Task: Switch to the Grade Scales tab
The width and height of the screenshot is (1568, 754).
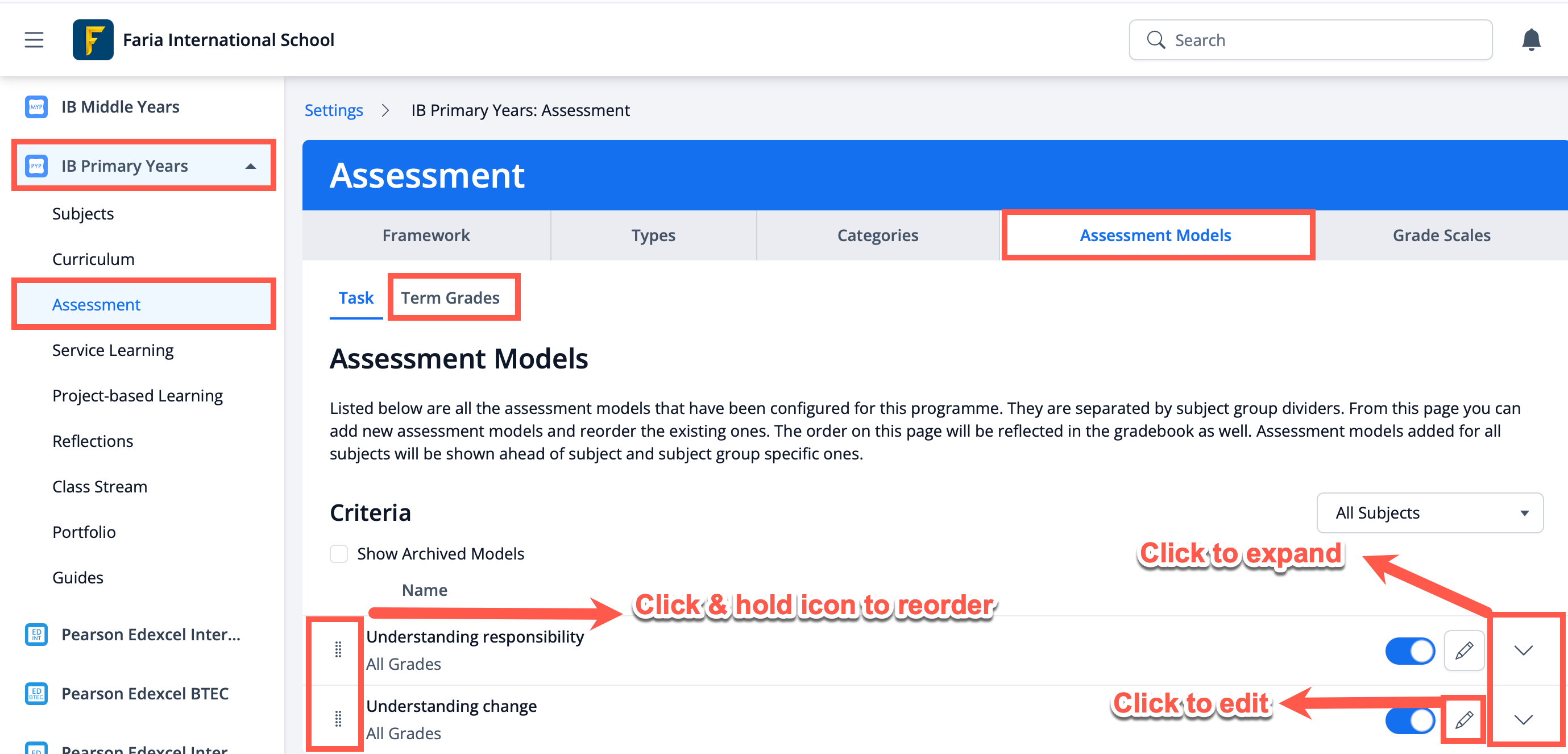Action: 1441,235
